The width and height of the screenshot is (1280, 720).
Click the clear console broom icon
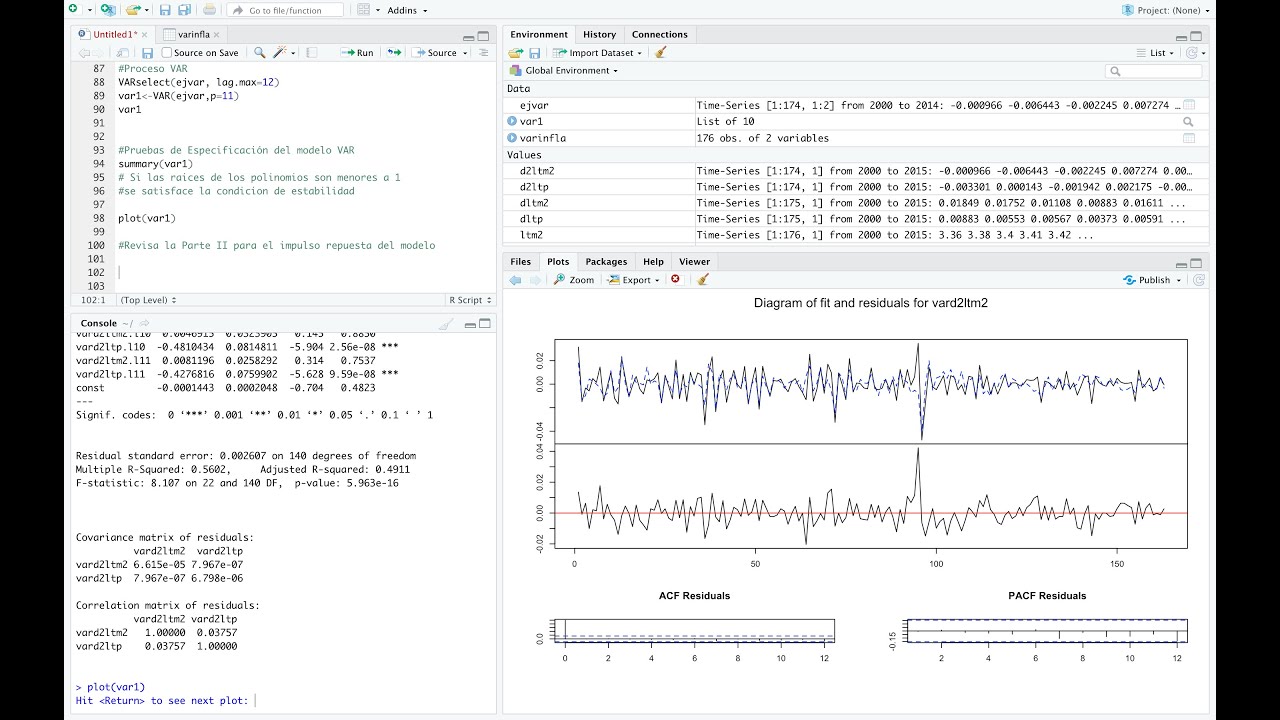(446, 323)
